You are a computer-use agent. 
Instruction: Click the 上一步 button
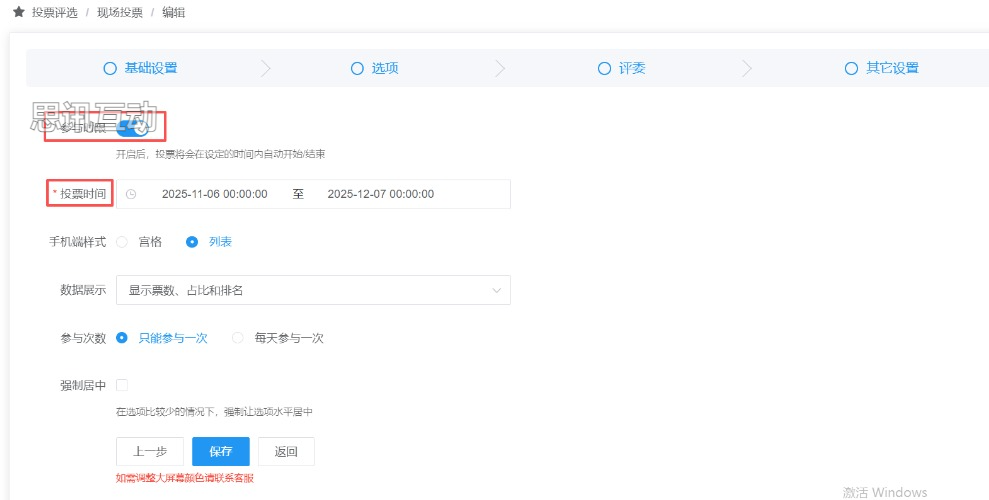pyautogui.click(x=150, y=452)
